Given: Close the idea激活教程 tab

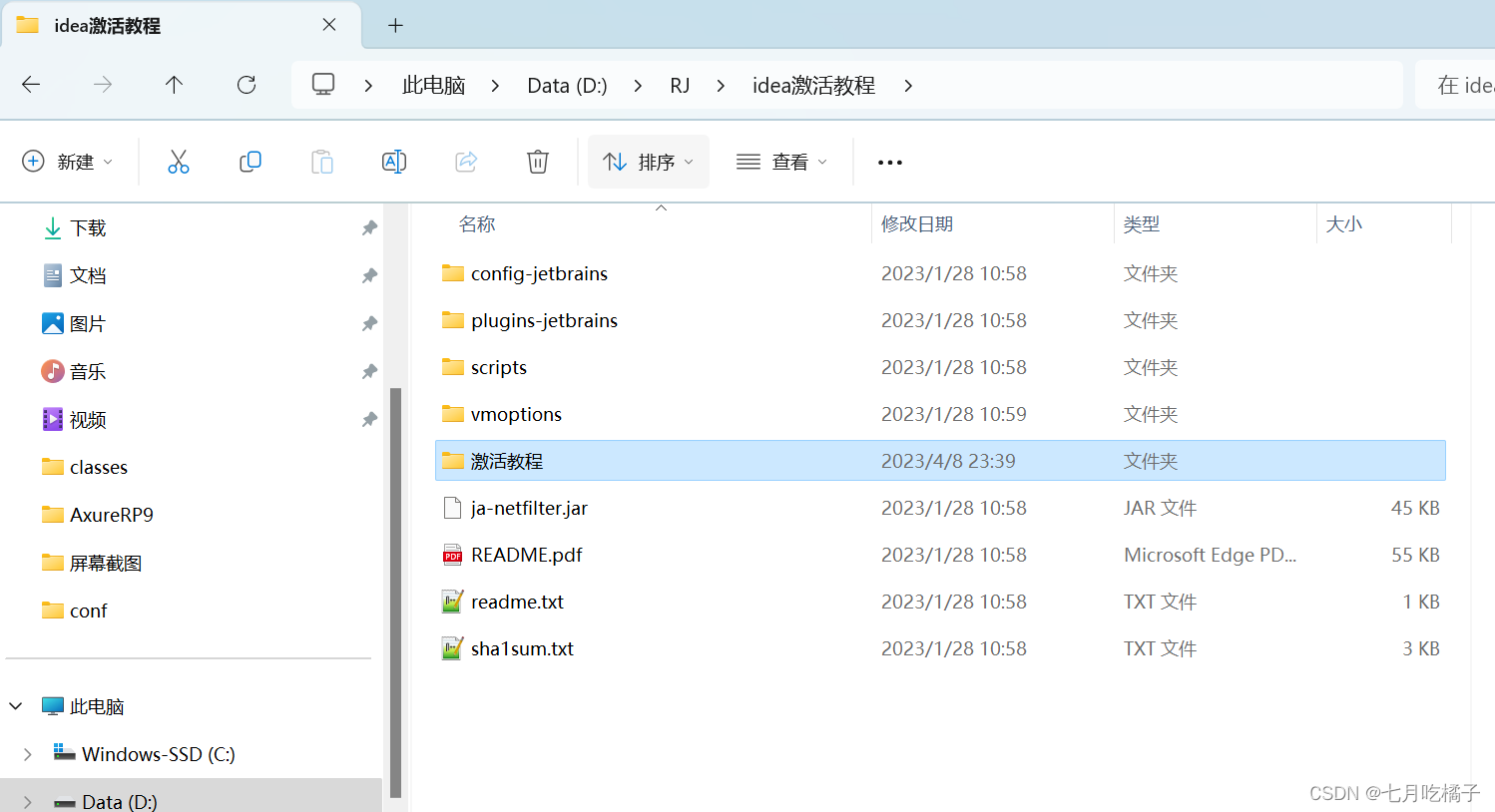Looking at the screenshot, I should 329,25.
